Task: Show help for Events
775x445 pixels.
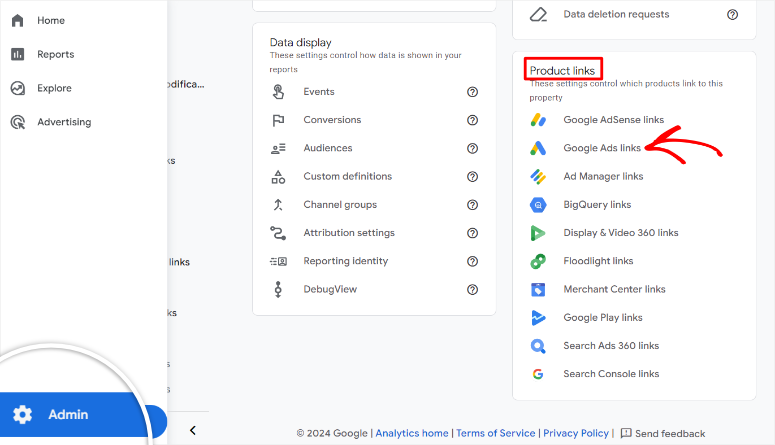Action: (473, 92)
